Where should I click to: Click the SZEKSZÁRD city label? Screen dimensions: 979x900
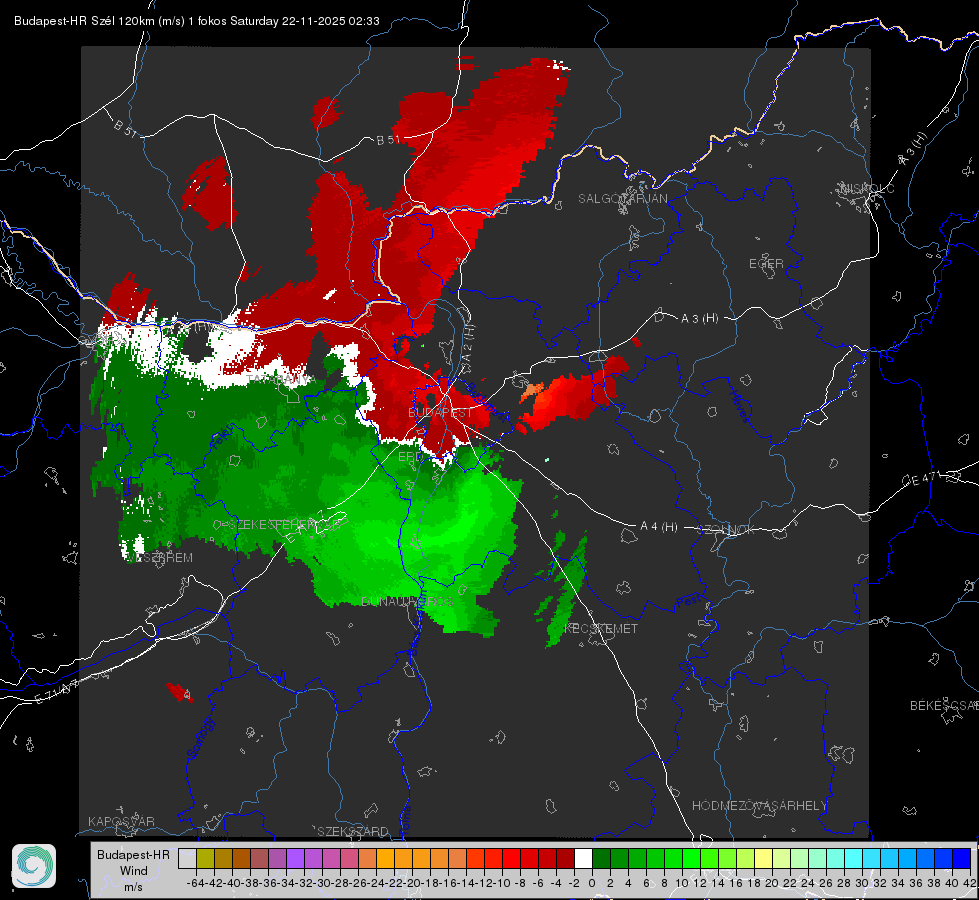pyautogui.click(x=353, y=831)
